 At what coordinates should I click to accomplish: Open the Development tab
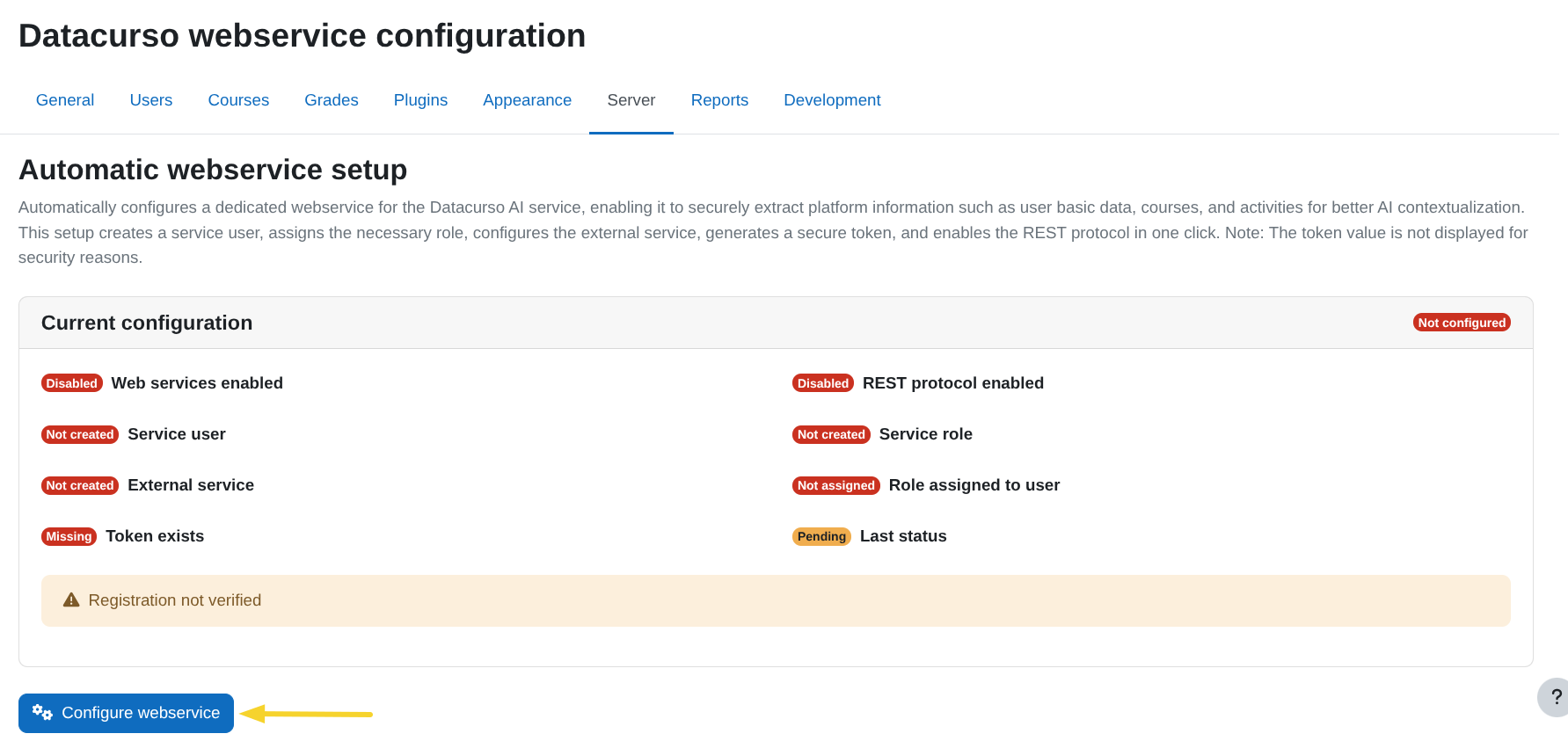click(832, 100)
